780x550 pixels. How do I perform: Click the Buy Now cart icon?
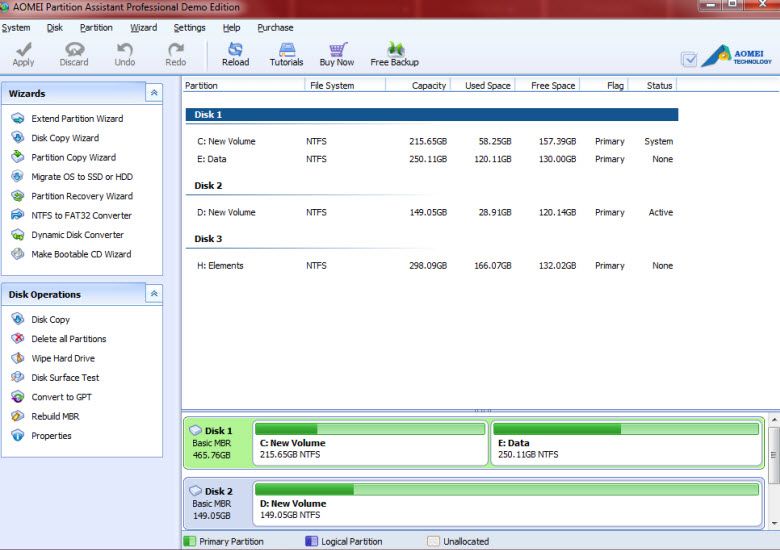tap(337, 49)
